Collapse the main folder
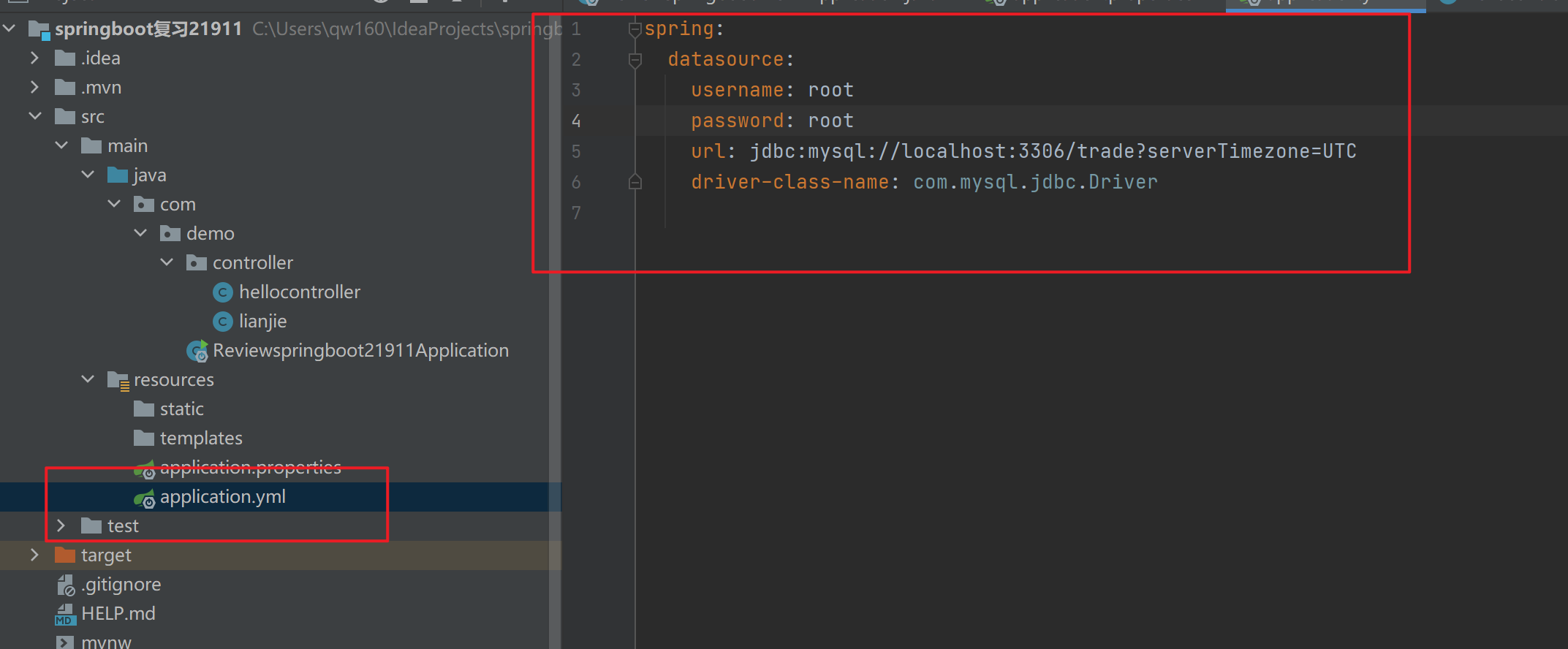 coord(61,145)
